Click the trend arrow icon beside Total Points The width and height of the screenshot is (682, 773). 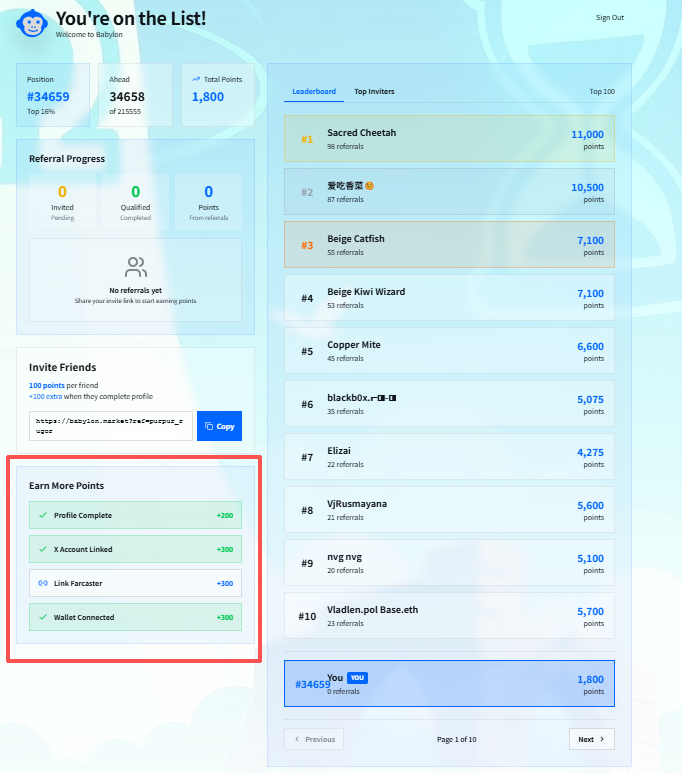click(196, 79)
